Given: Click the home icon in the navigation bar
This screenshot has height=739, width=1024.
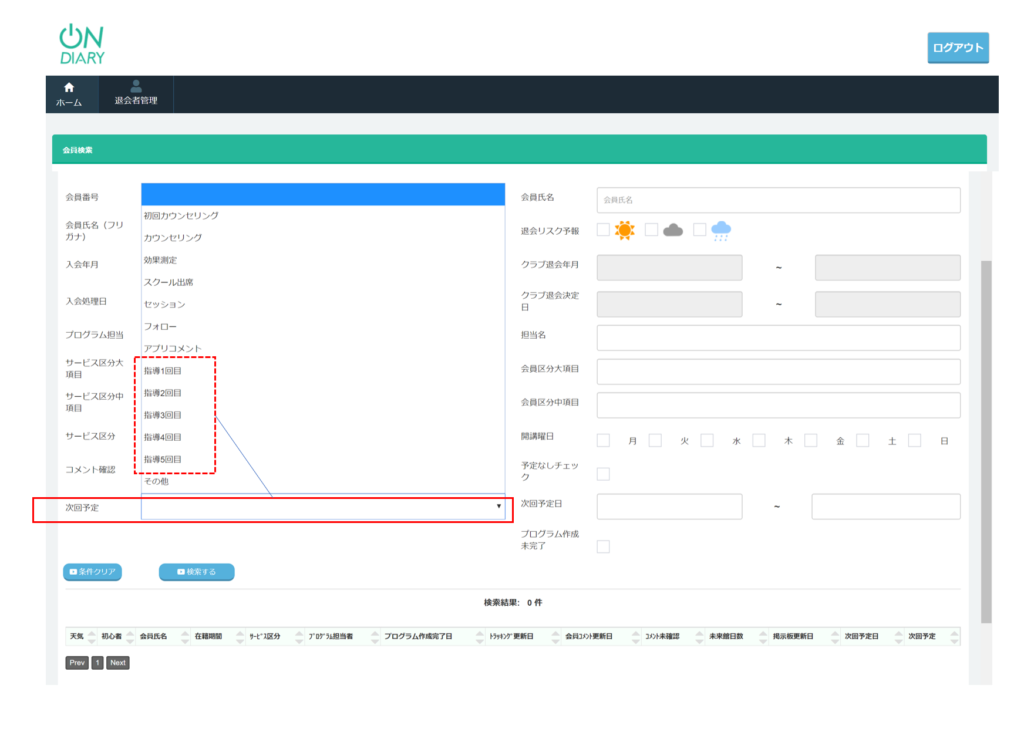Looking at the screenshot, I should [x=69, y=88].
